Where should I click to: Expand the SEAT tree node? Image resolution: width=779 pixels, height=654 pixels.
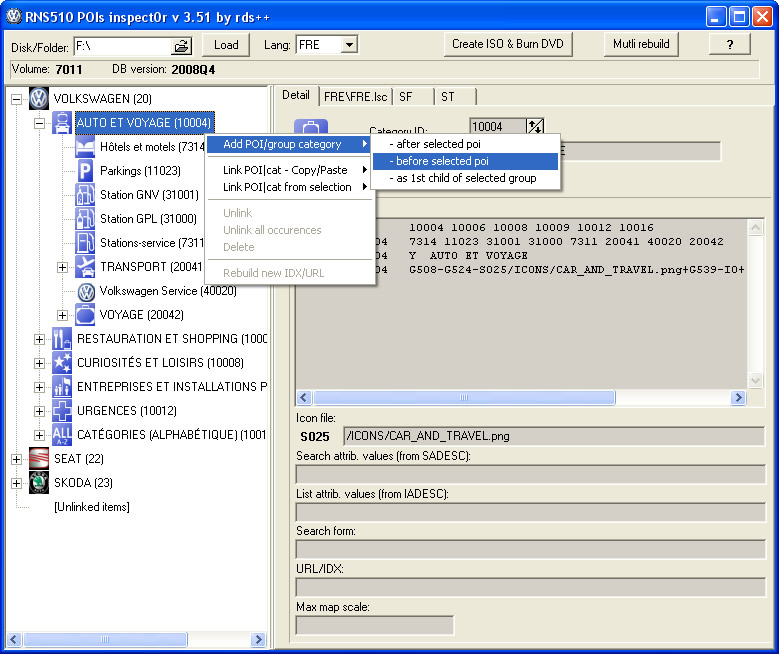pos(16,459)
